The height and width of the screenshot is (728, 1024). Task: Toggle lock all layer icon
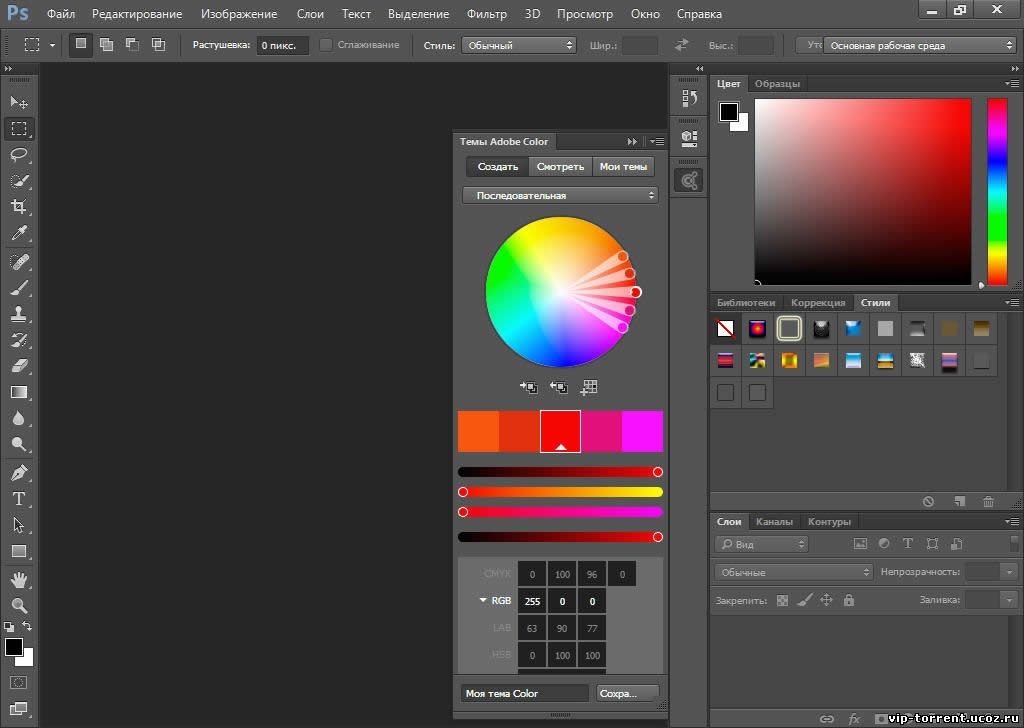click(849, 600)
